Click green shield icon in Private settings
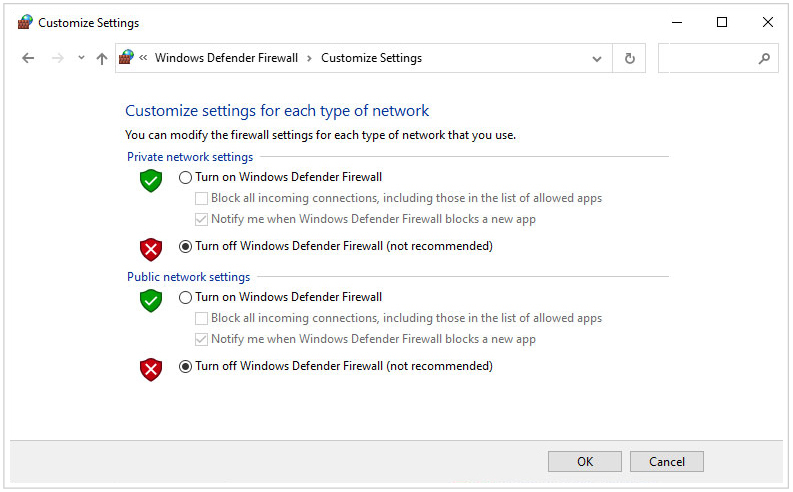Viewport: 793px width, 492px height. [x=151, y=181]
